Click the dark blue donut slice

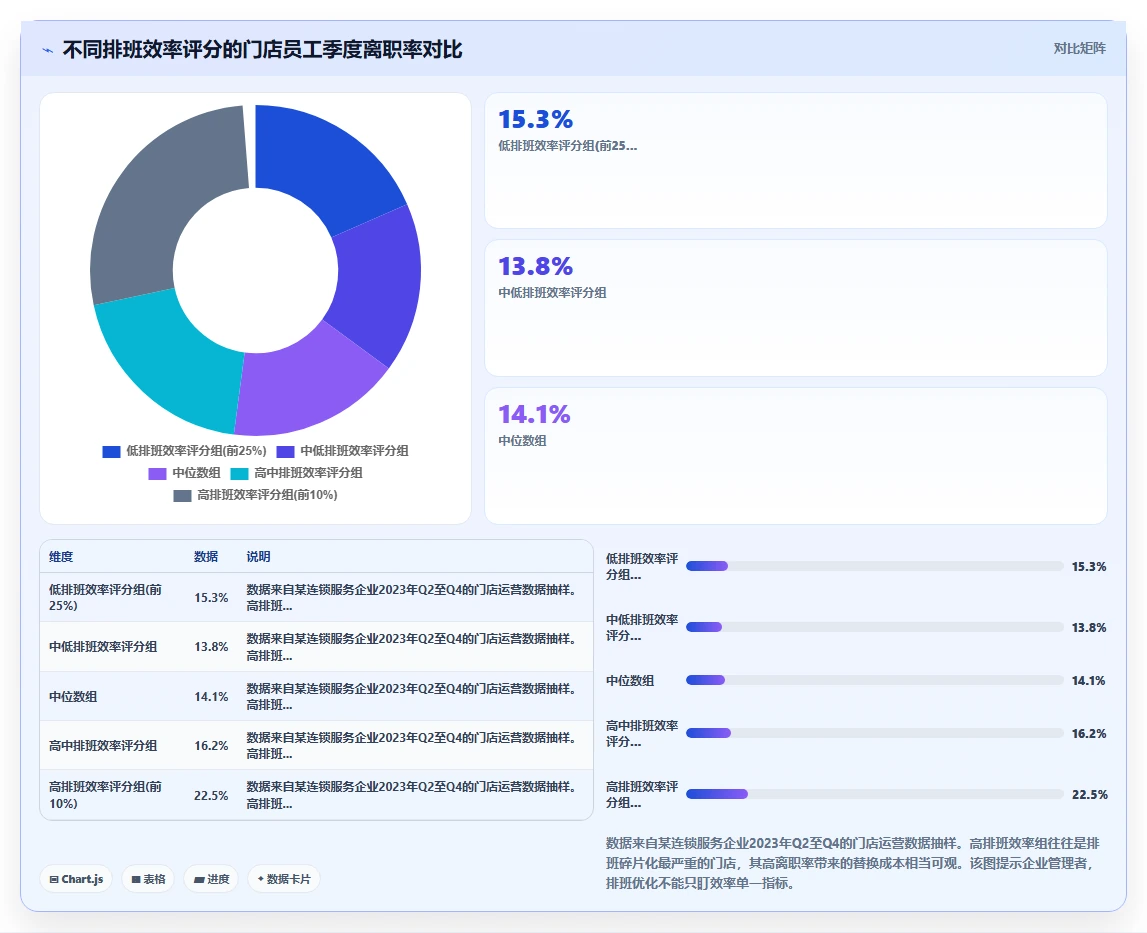pos(322,165)
